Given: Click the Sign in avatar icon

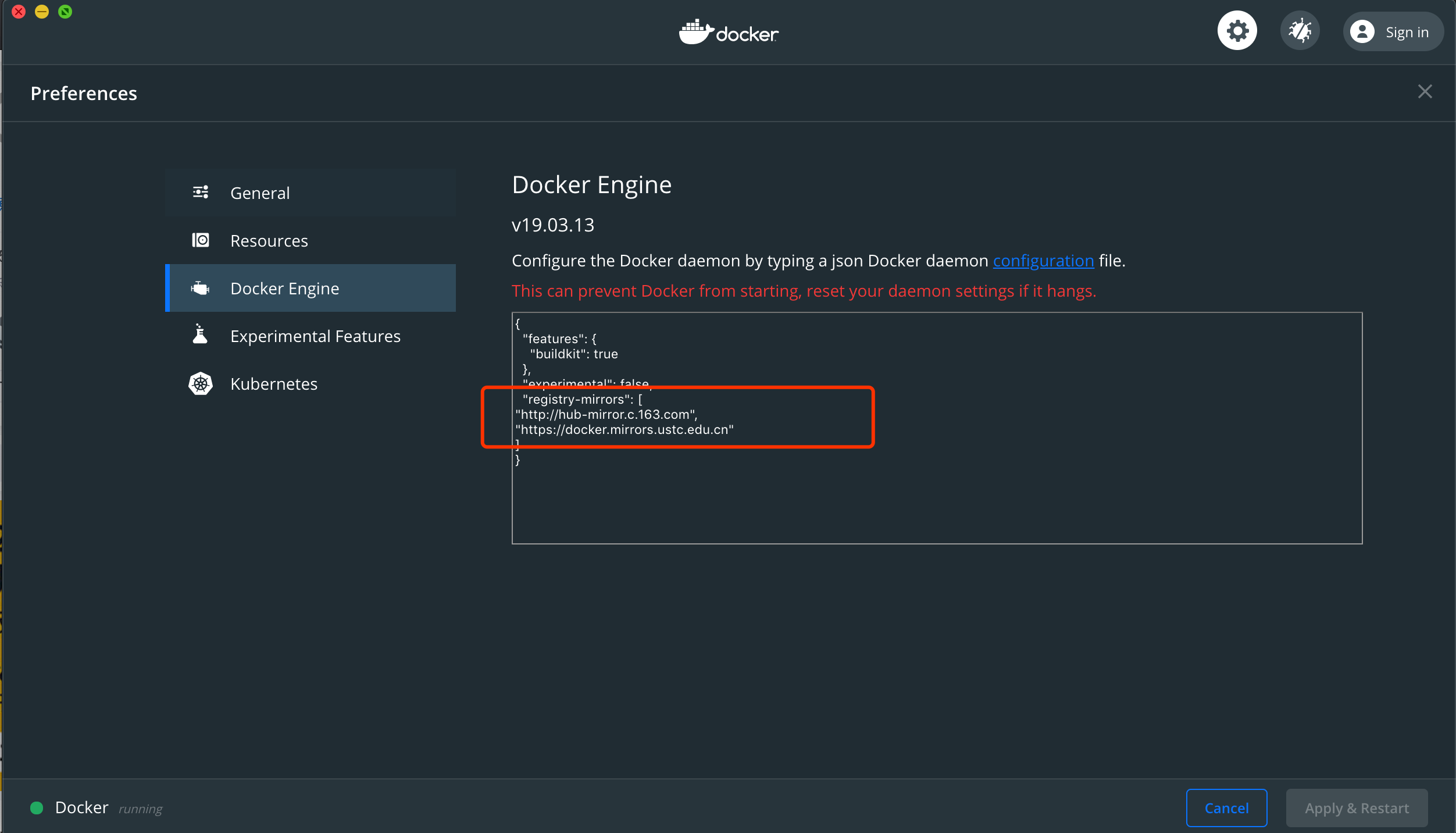Looking at the screenshot, I should (1362, 31).
